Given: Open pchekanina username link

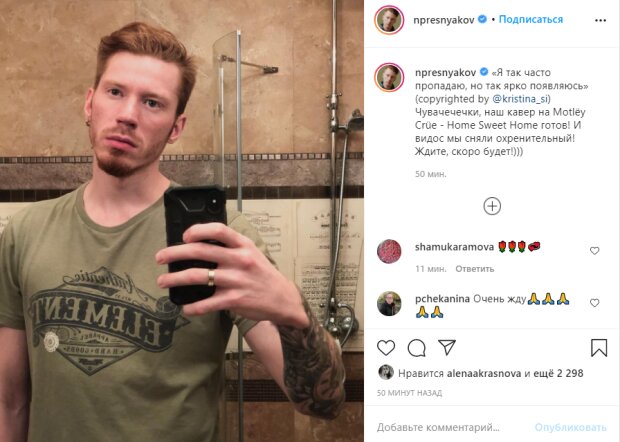Looking at the screenshot, I should coord(442,298).
